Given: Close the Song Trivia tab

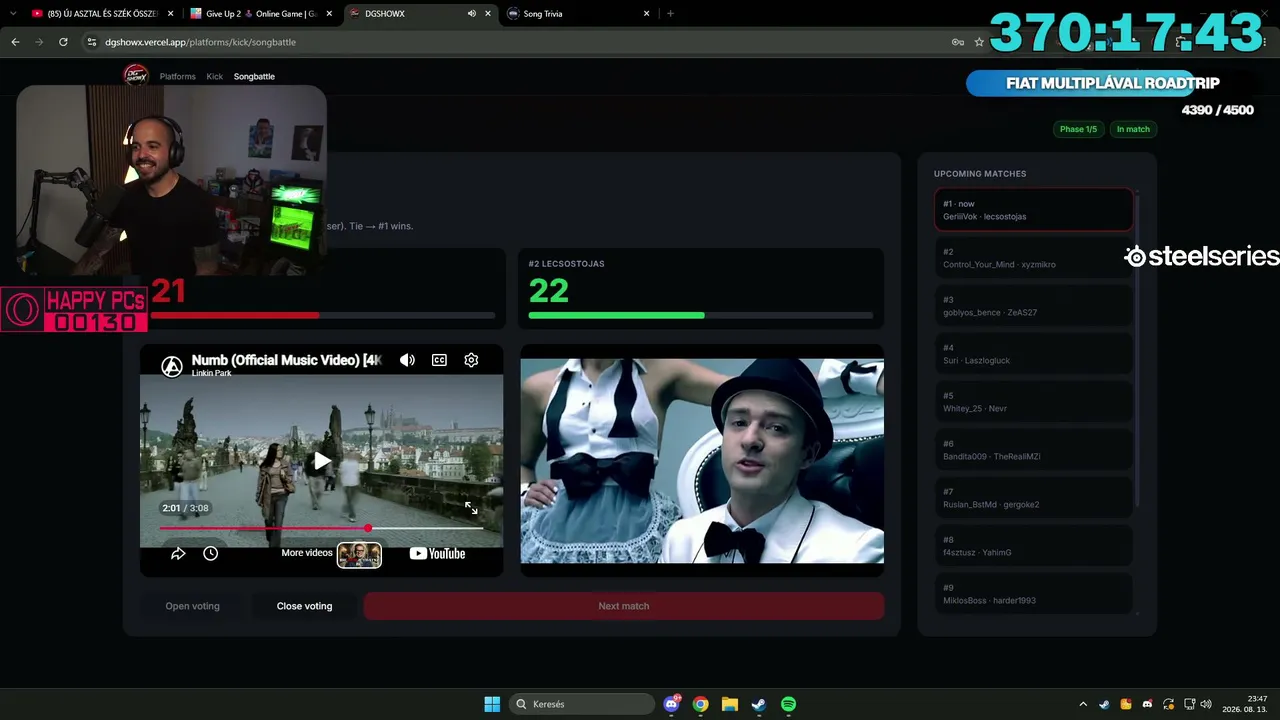Looking at the screenshot, I should click(x=646, y=14).
